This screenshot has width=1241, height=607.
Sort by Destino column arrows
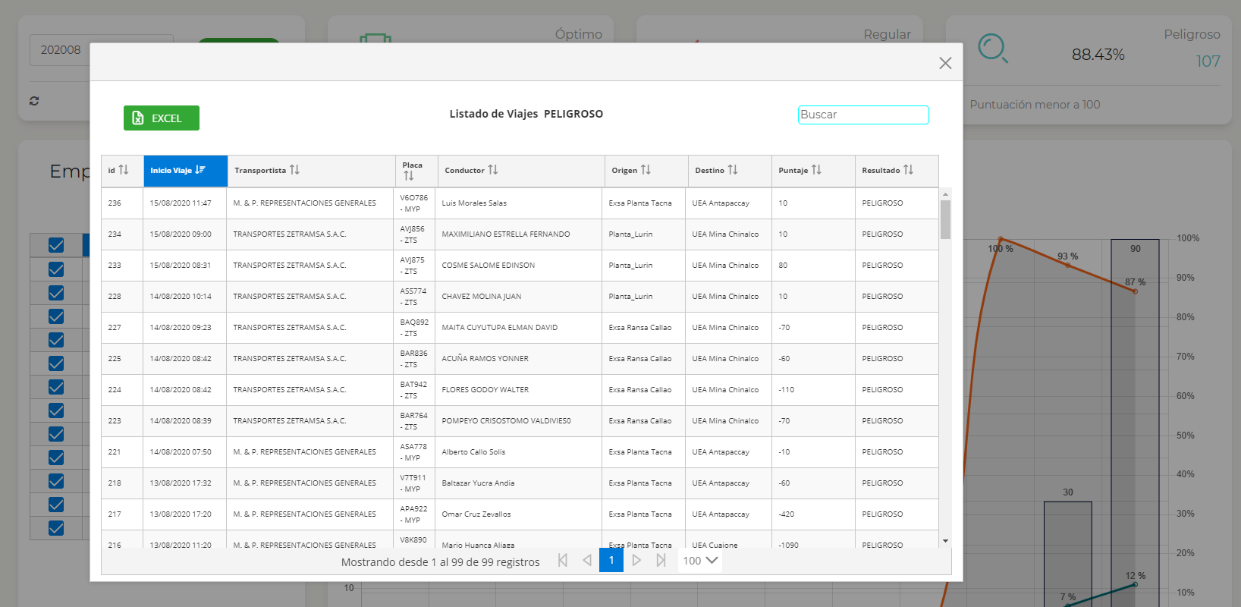733,170
